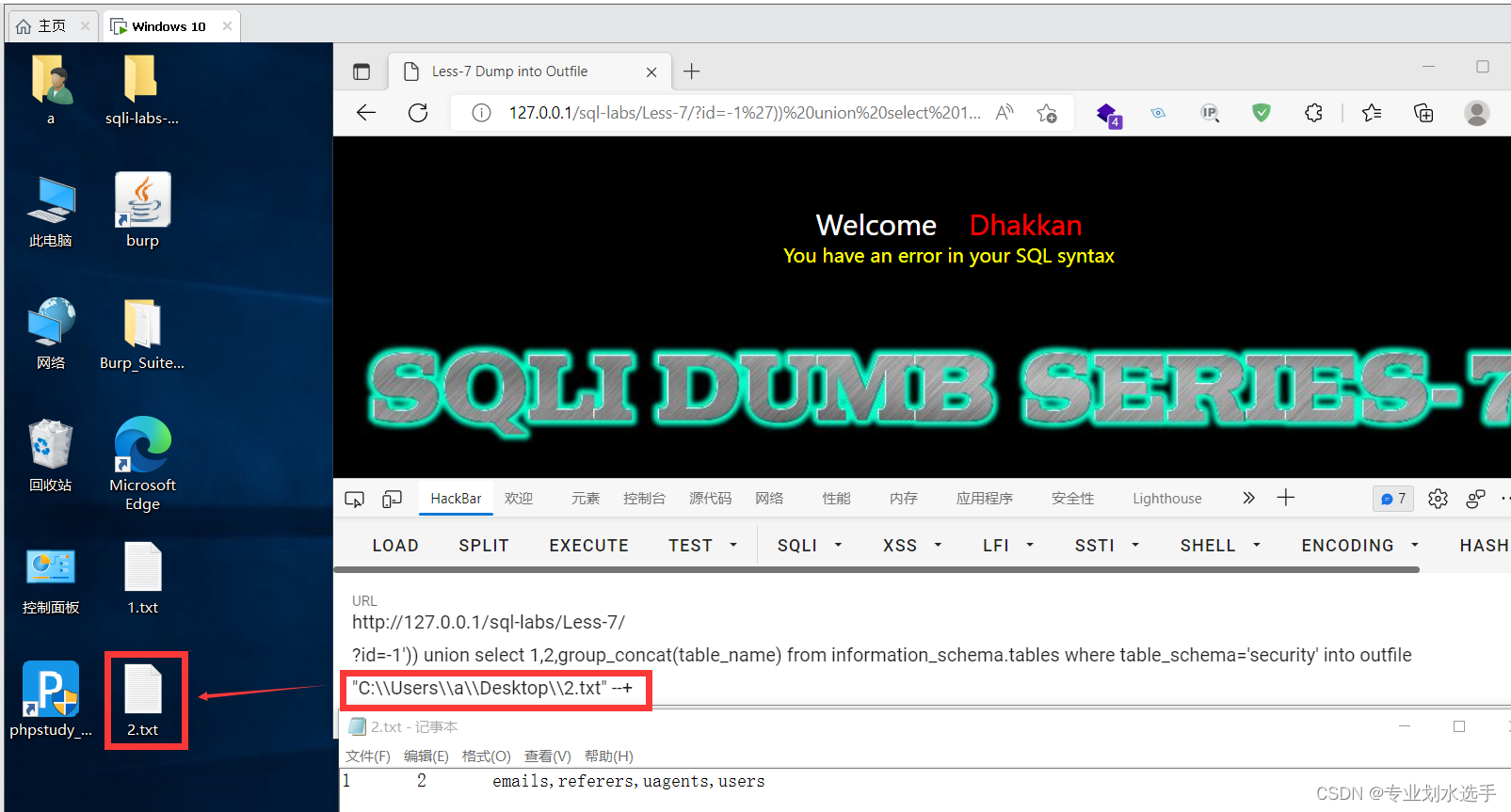The image size is (1511, 812).
Task: Expand the HackBar XSS dropdown
Action: point(912,546)
